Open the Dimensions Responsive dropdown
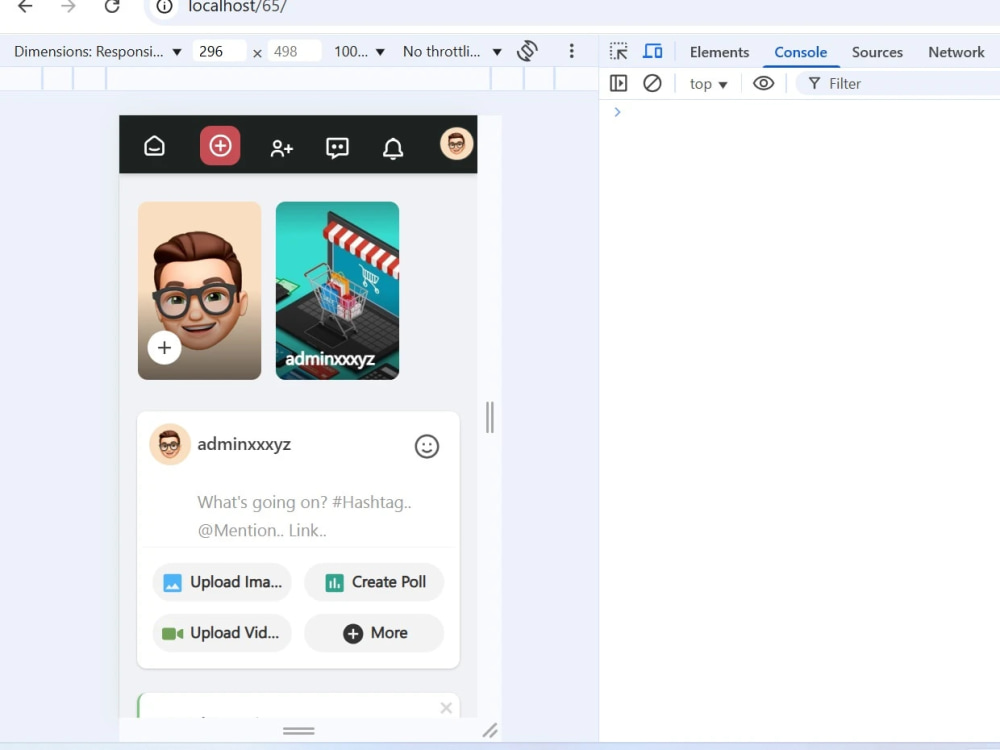 98,52
